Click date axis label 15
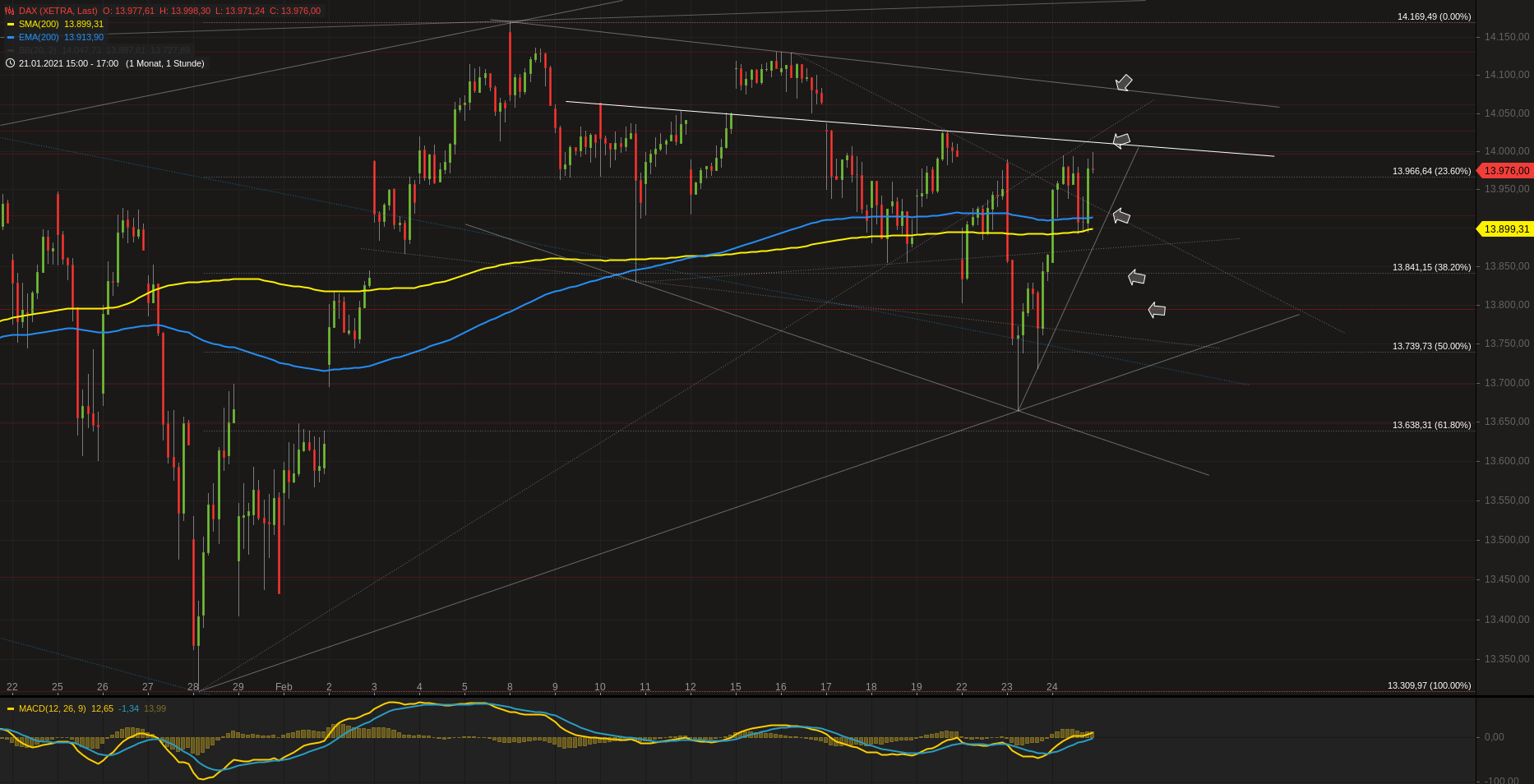The width and height of the screenshot is (1534, 784). 735,687
